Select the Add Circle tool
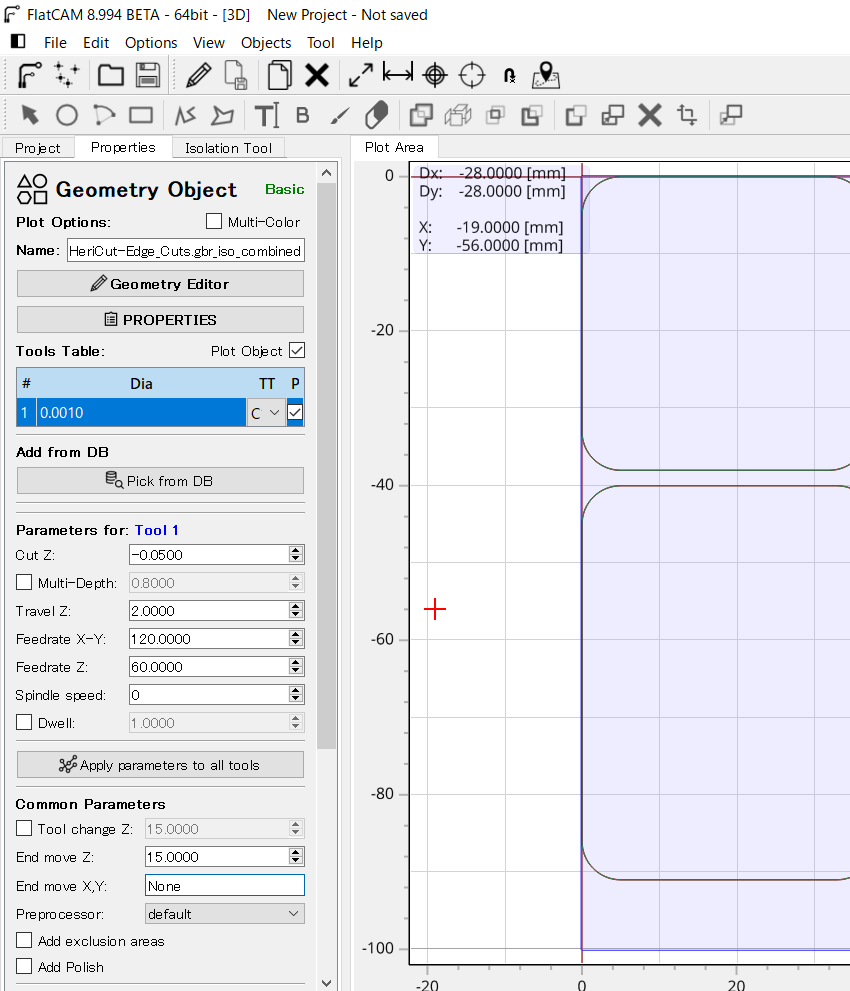 tap(67, 115)
